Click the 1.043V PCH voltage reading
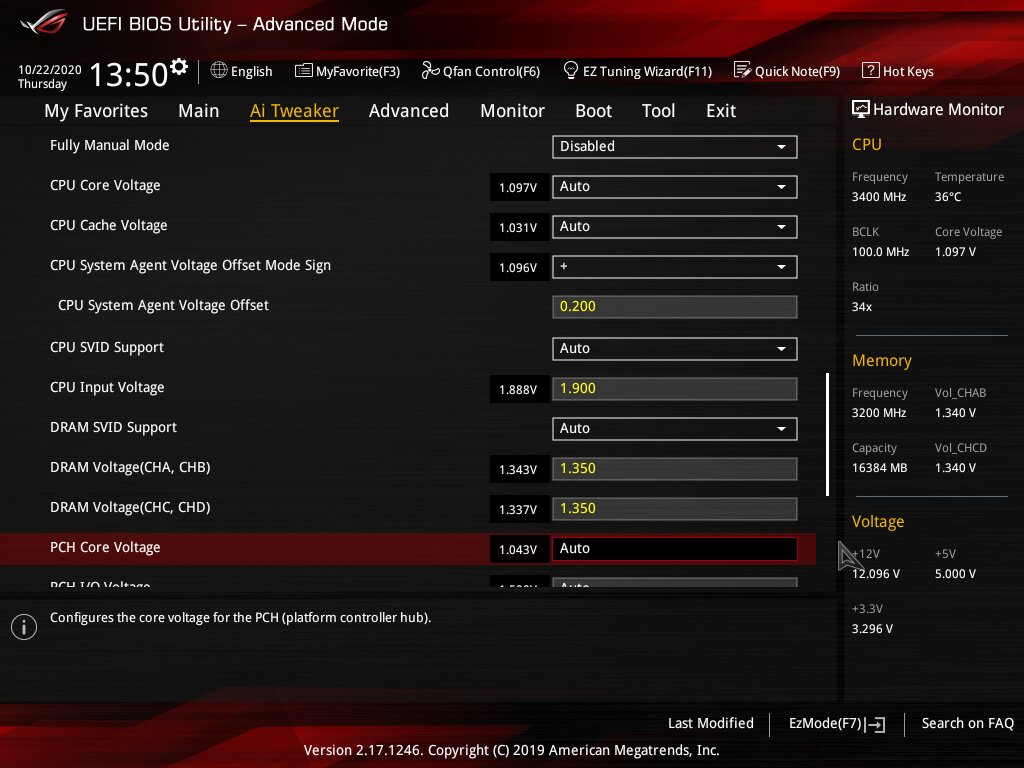 (518, 549)
